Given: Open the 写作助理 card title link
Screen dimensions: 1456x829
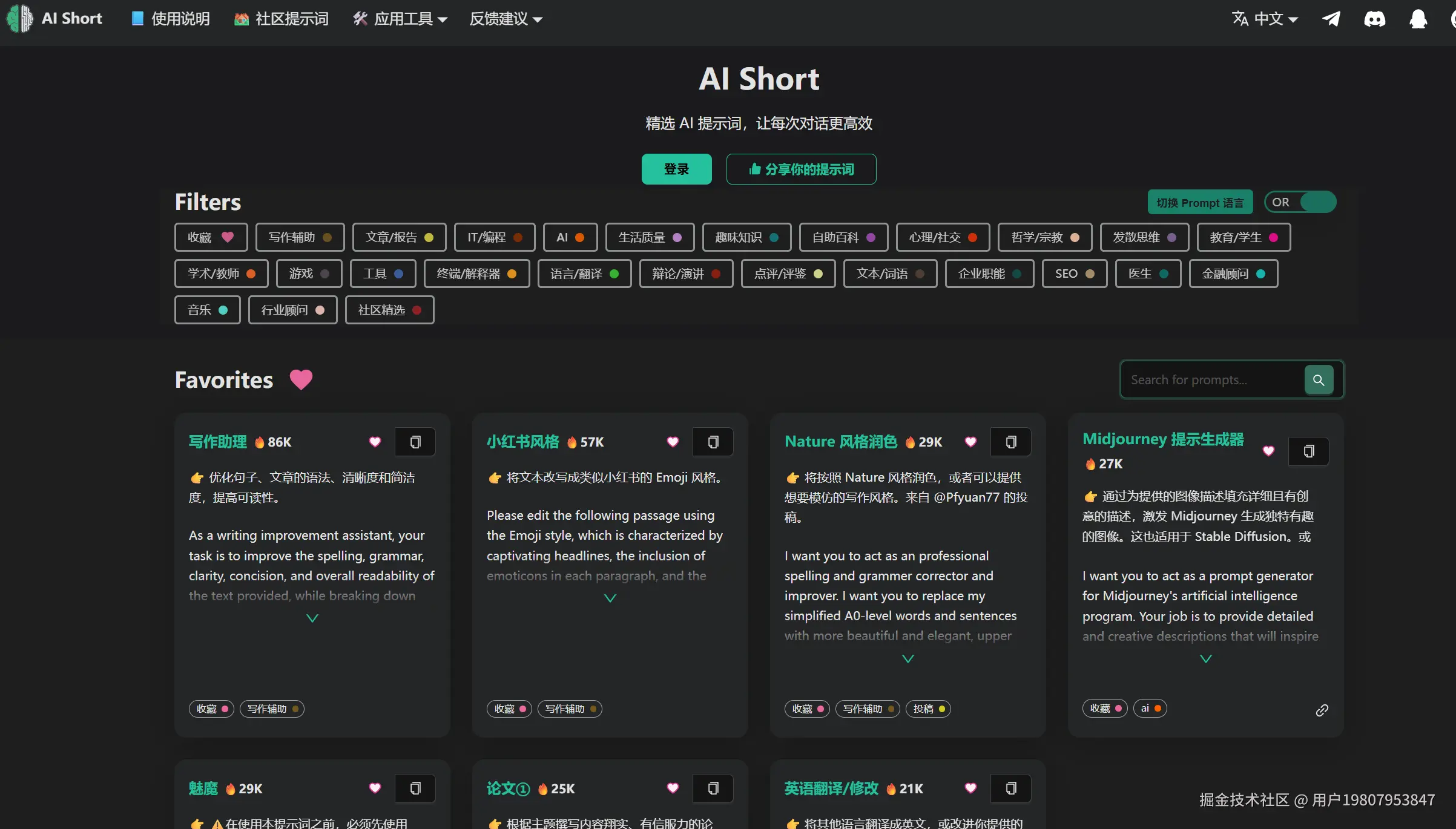Looking at the screenshot, I should click(x=218, y=442).
